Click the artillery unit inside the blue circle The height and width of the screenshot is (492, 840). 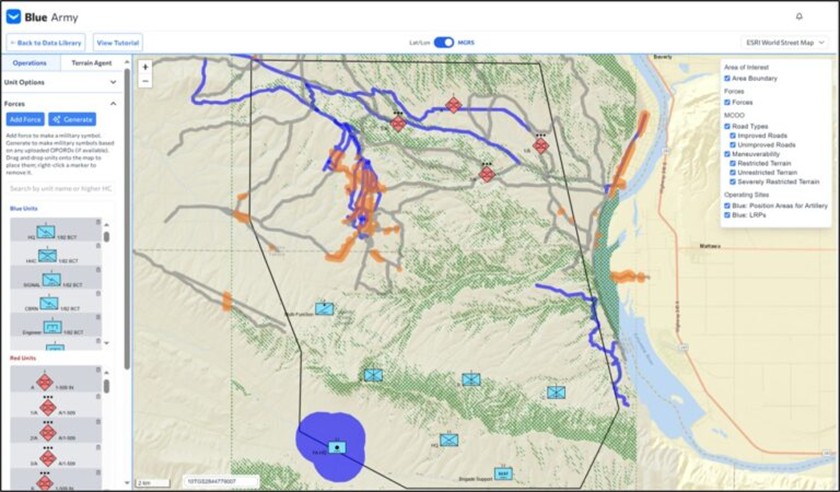tap(337, 447)
